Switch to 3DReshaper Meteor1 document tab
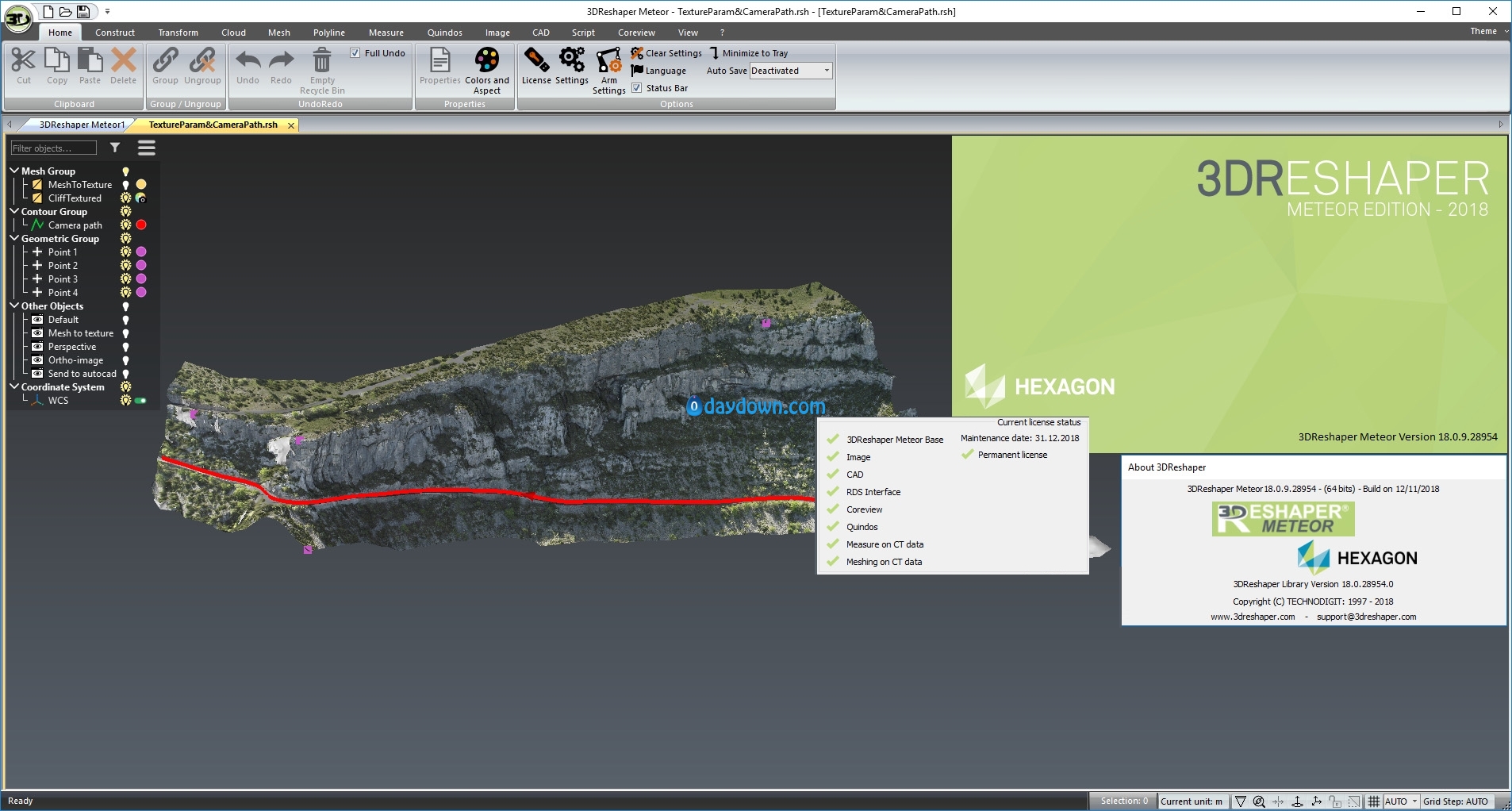 point(81,125)
